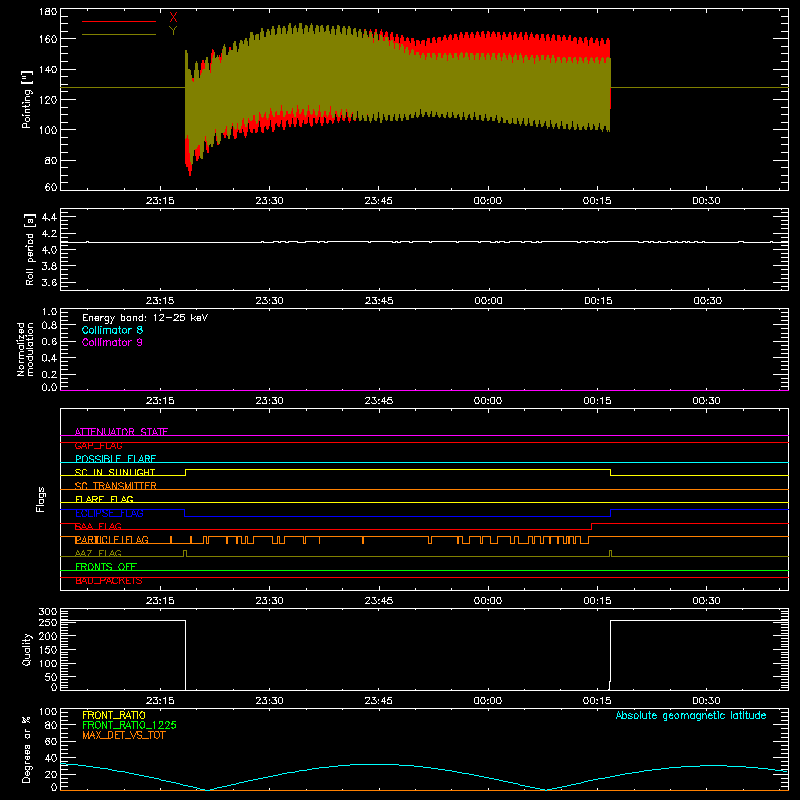Click '00:00' time label under the Pointing plot
The image size is (800, 800).
(488, 201)
